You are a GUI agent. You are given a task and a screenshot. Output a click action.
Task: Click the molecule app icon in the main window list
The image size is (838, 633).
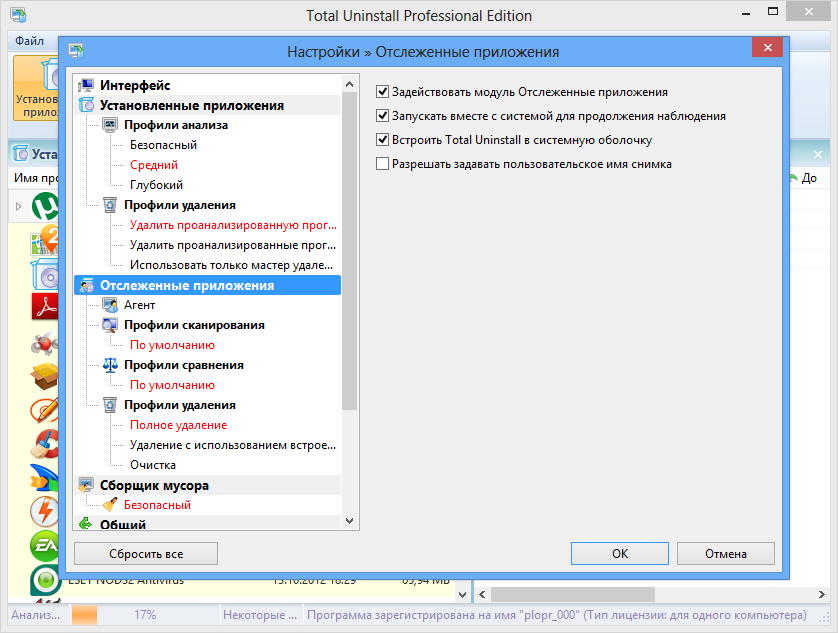(45, 343)
